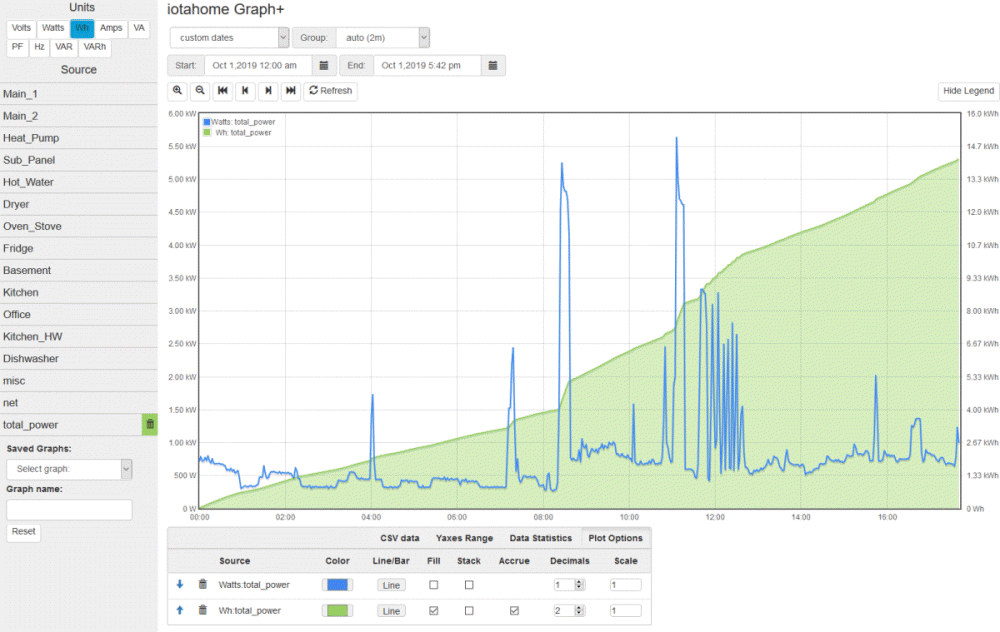
Task: Remove total_power source via green trash icon
Action: [150, 425]
